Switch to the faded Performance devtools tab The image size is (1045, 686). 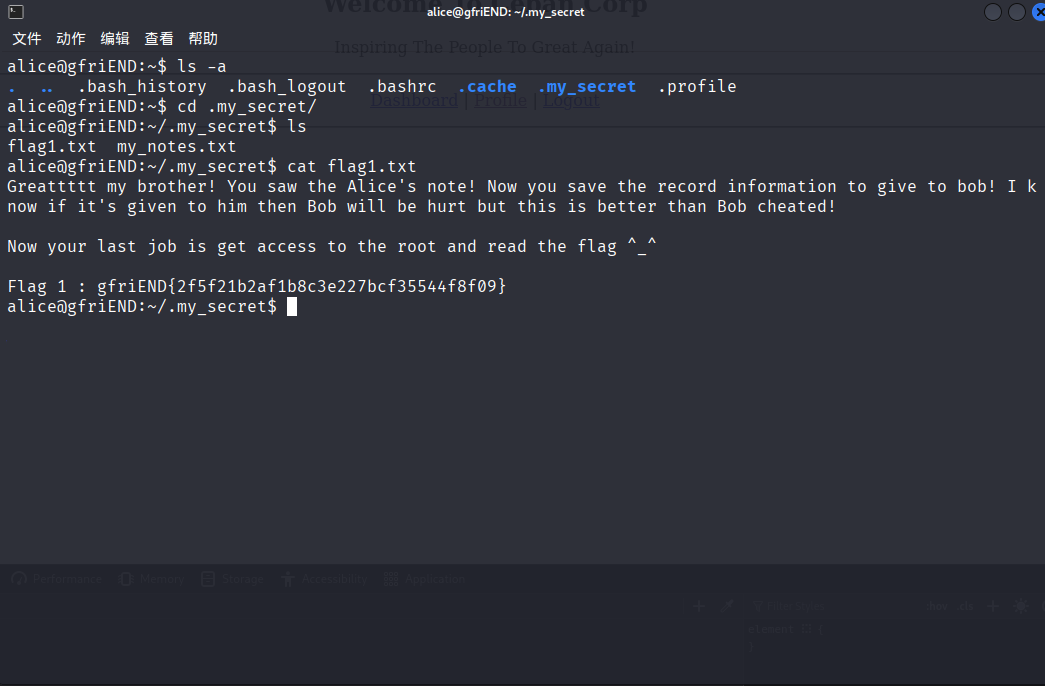coord(57,579)
